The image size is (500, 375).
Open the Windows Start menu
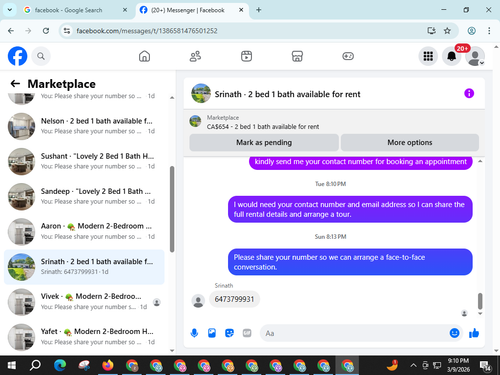11,366
